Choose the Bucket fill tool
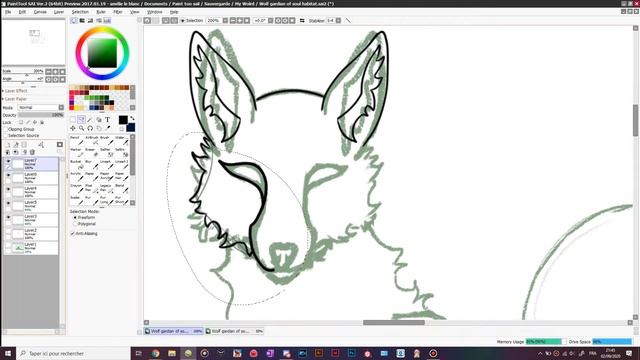640x360 pixels. [76, 164]
